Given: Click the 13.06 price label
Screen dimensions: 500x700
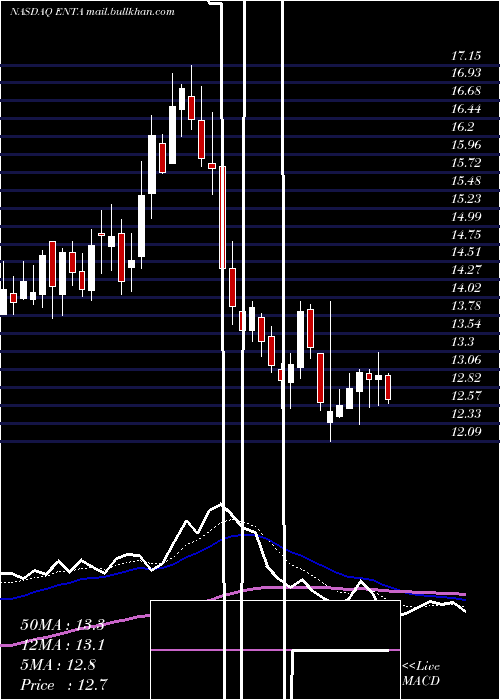Looking at the screenshot, I should point(466,360).
